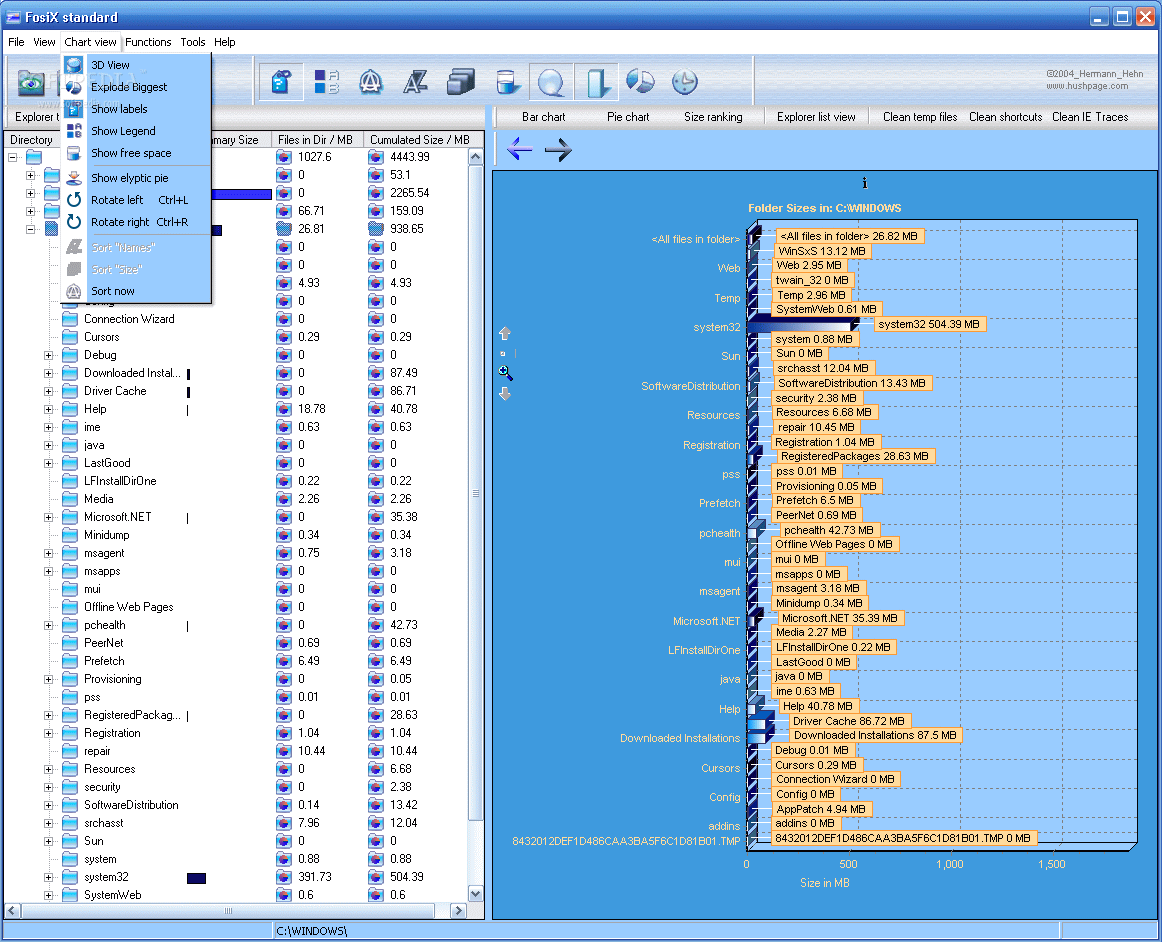Image resolution: width=1162 pixels, height=942 pixels.
Task: Go back with the blue left arrow
Action: [519, 149]
